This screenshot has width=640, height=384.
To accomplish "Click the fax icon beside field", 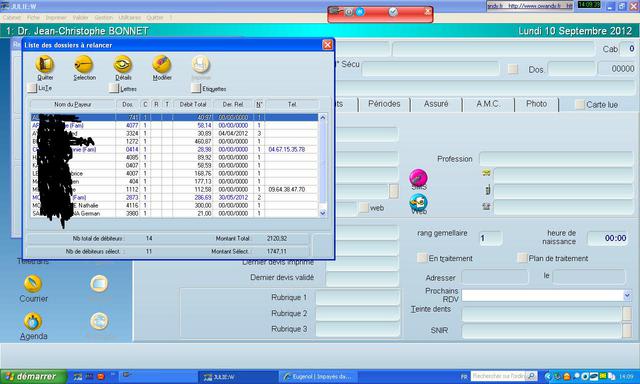I will pyautogui.click(x=486, y=206).
